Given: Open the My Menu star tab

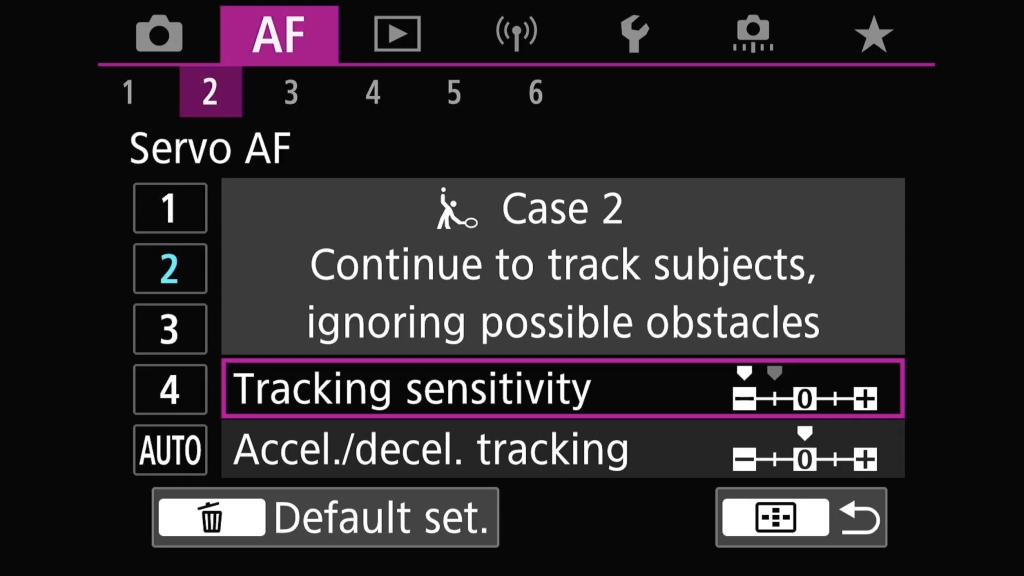Looking at the screenshot, I should (873, 35).
